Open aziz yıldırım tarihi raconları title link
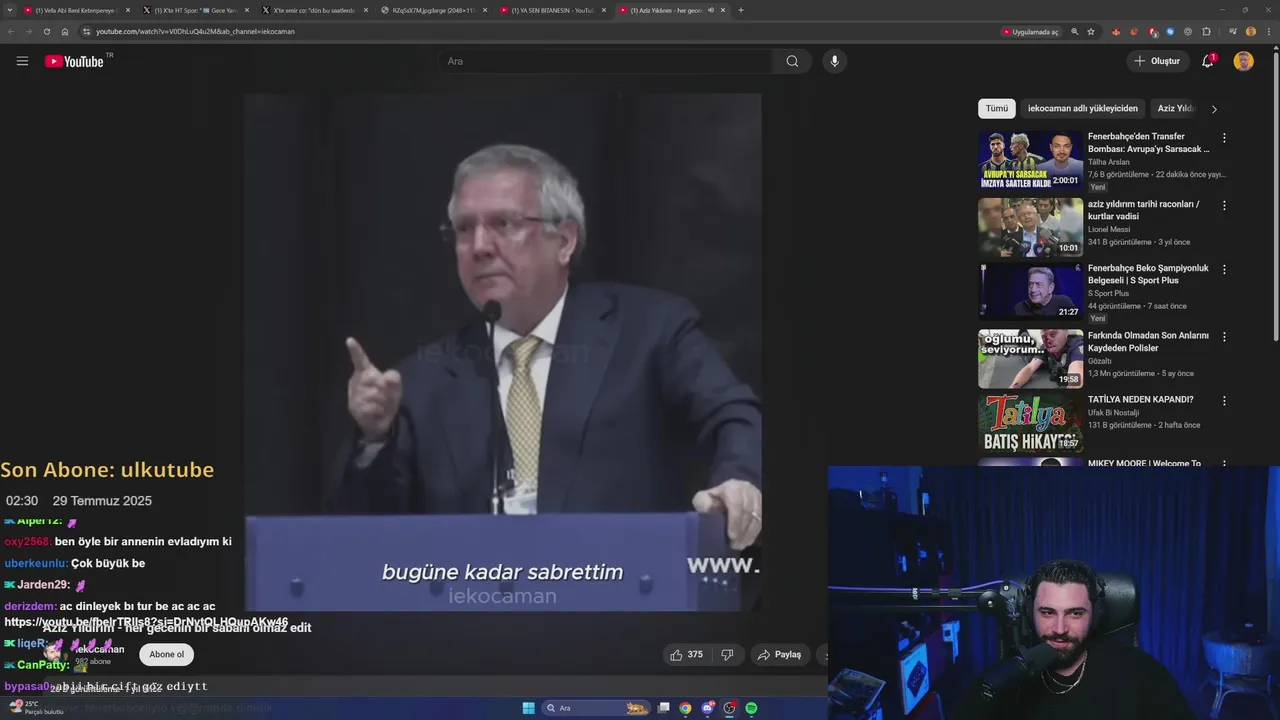 [x=1144, y=210]
